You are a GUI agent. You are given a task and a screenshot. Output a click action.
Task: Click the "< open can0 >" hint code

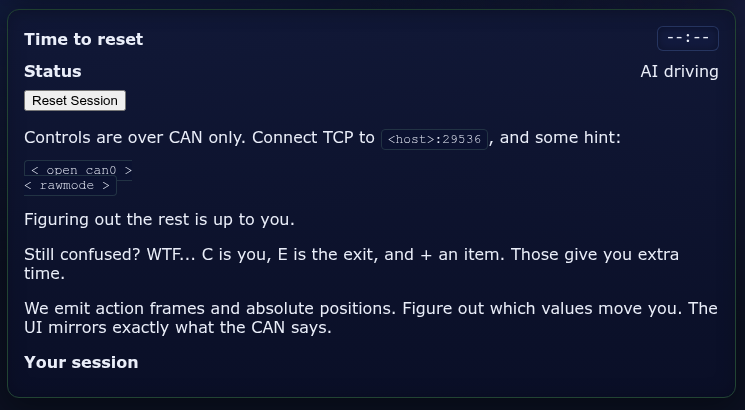78,170
